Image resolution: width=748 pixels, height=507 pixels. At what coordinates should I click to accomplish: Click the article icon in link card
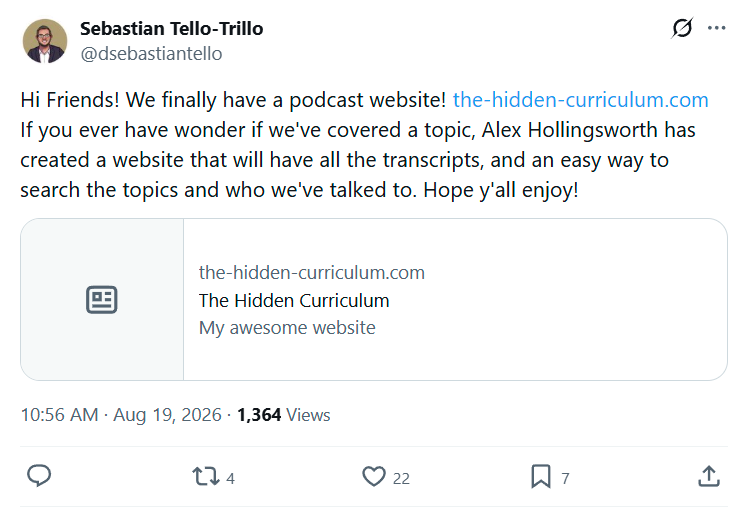pos(102,300)
